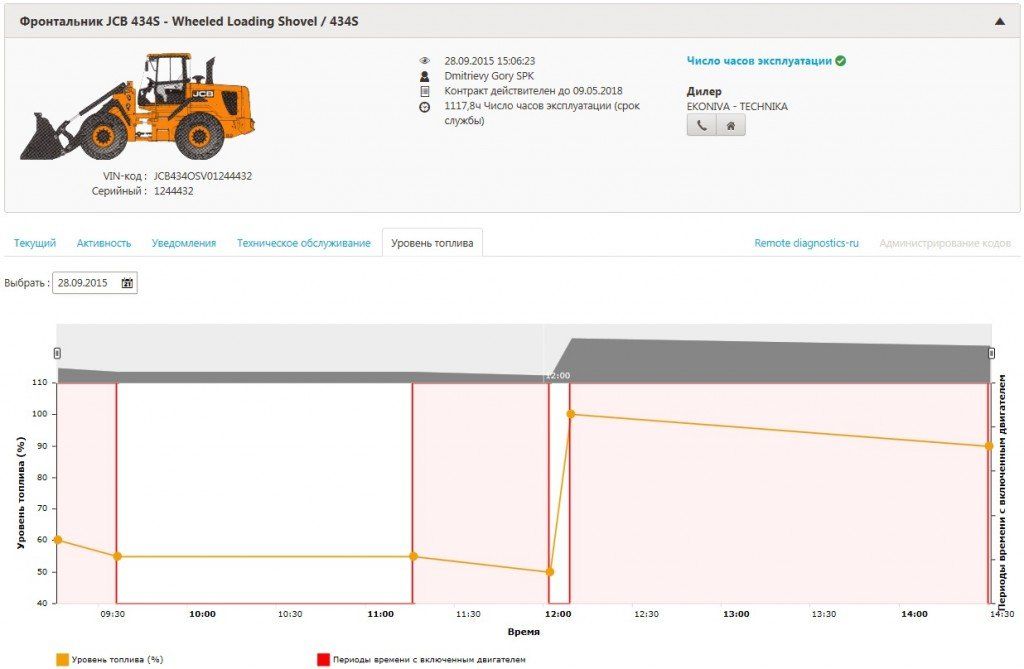Switch to the Текущий tab
1024x669 pixels.
(x=35, y=243)
